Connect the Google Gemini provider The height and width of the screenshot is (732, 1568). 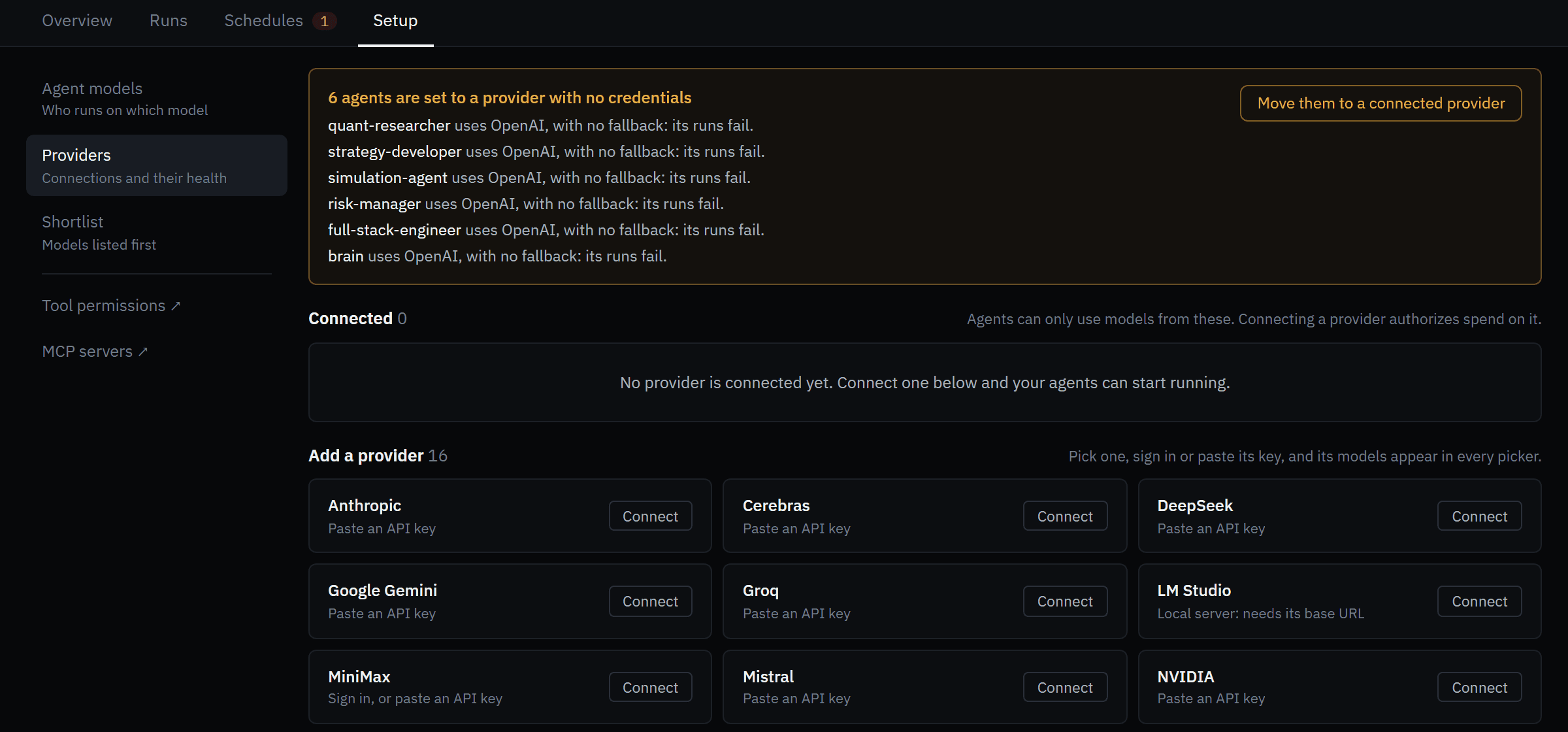tap(650, 601)
